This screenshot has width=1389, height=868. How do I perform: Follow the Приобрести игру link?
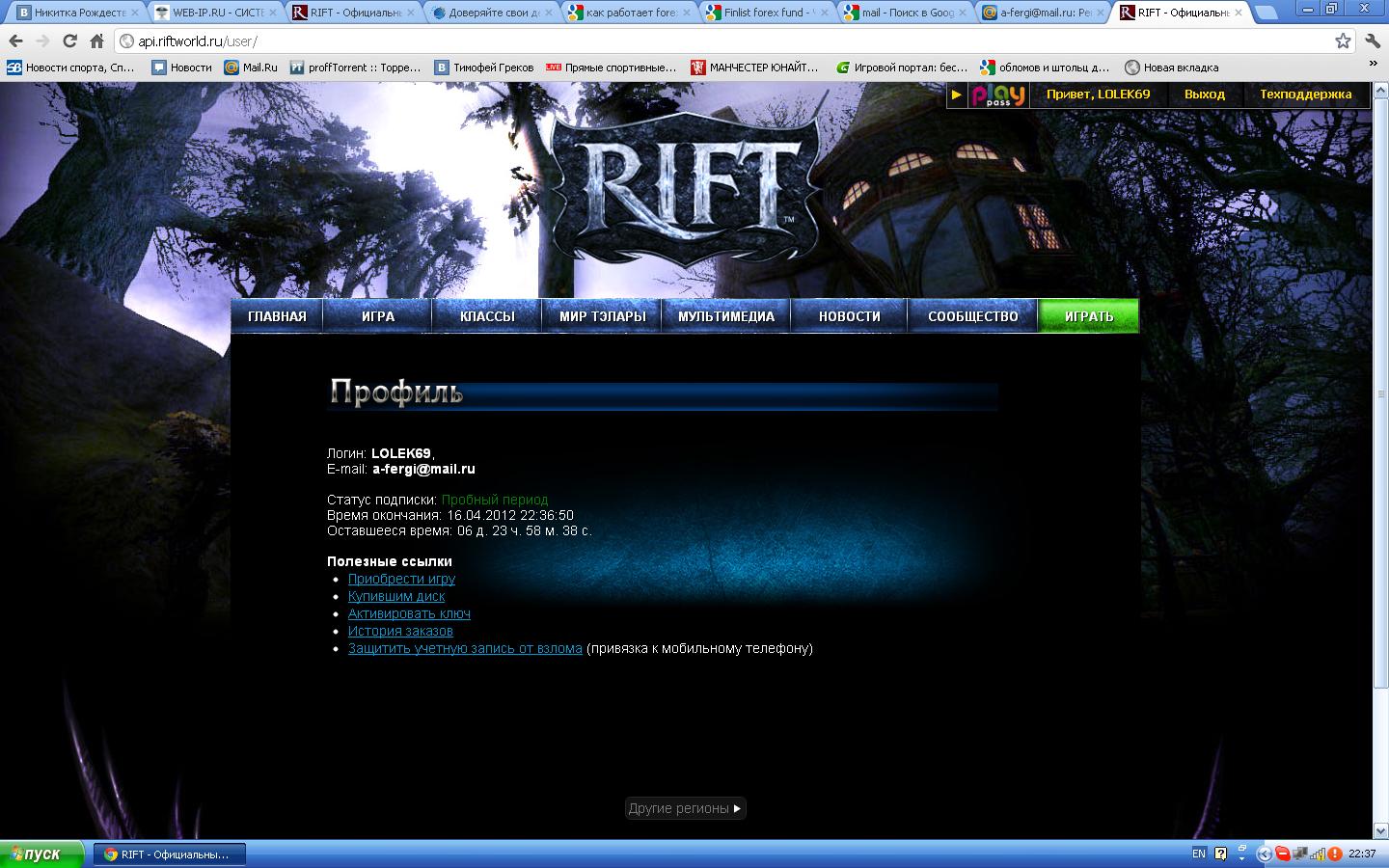401,579
